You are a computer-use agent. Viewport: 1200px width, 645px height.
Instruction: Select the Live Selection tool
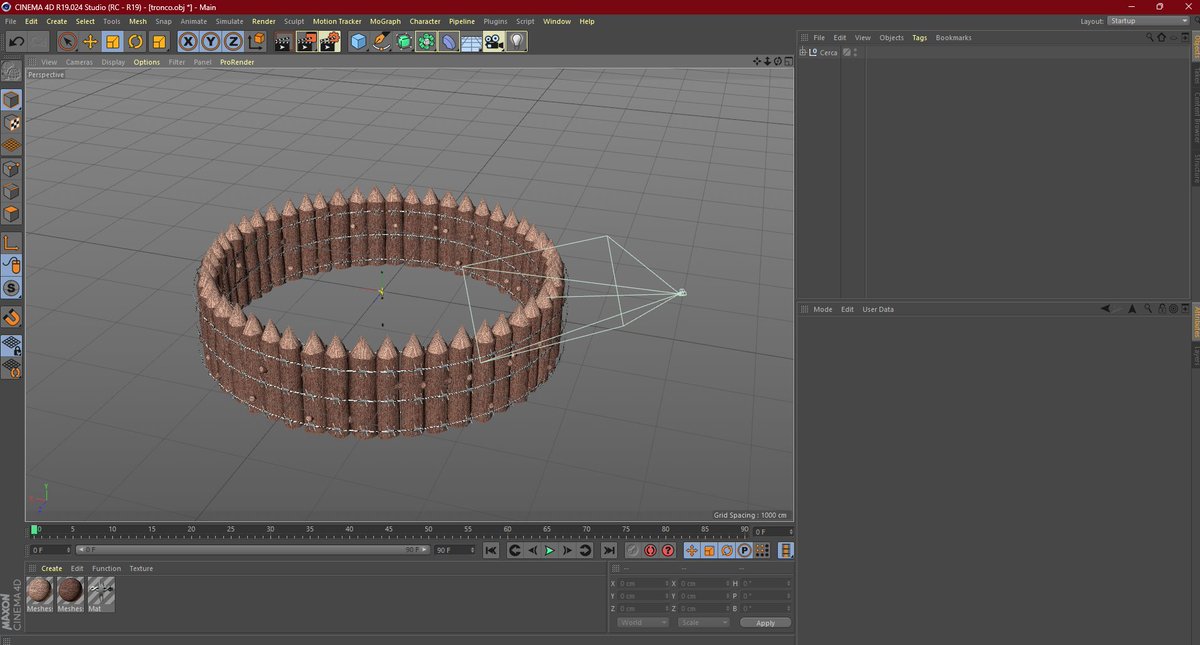pyautogui.click(x=67, y=42)
